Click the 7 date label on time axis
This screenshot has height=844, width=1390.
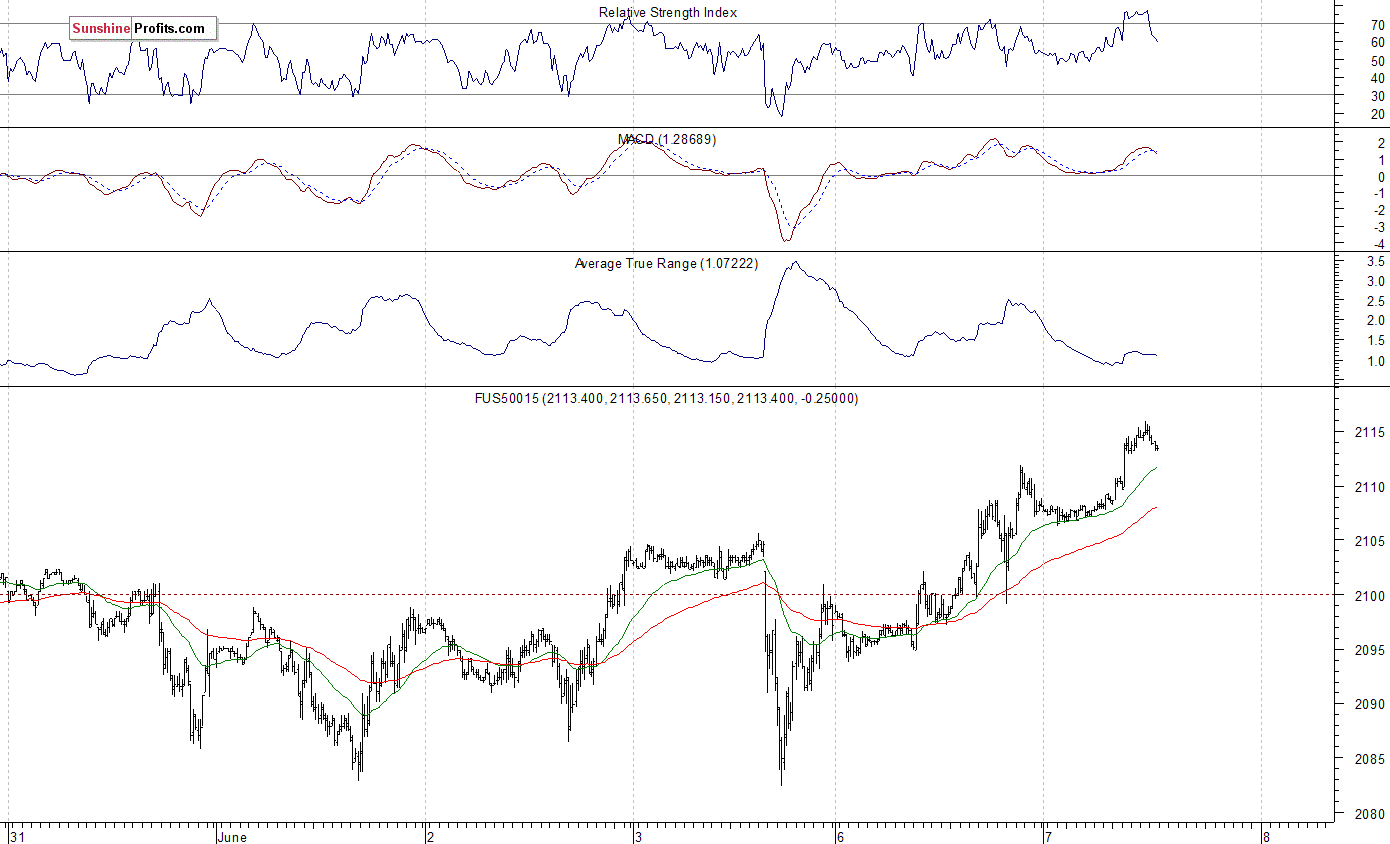click(1047, 836)
